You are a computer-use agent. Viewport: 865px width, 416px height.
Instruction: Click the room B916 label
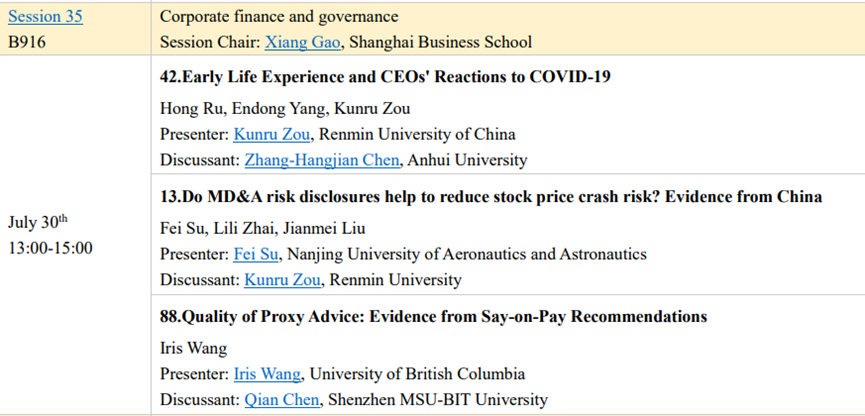coord(28,42)
